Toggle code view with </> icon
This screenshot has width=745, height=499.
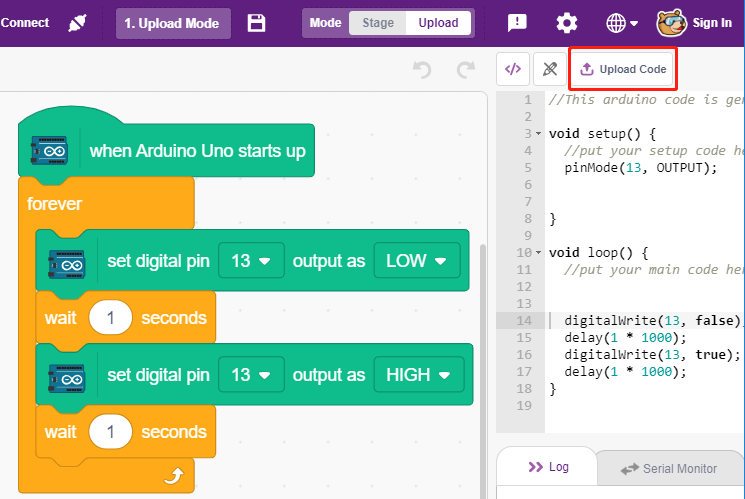click(513, 69)
